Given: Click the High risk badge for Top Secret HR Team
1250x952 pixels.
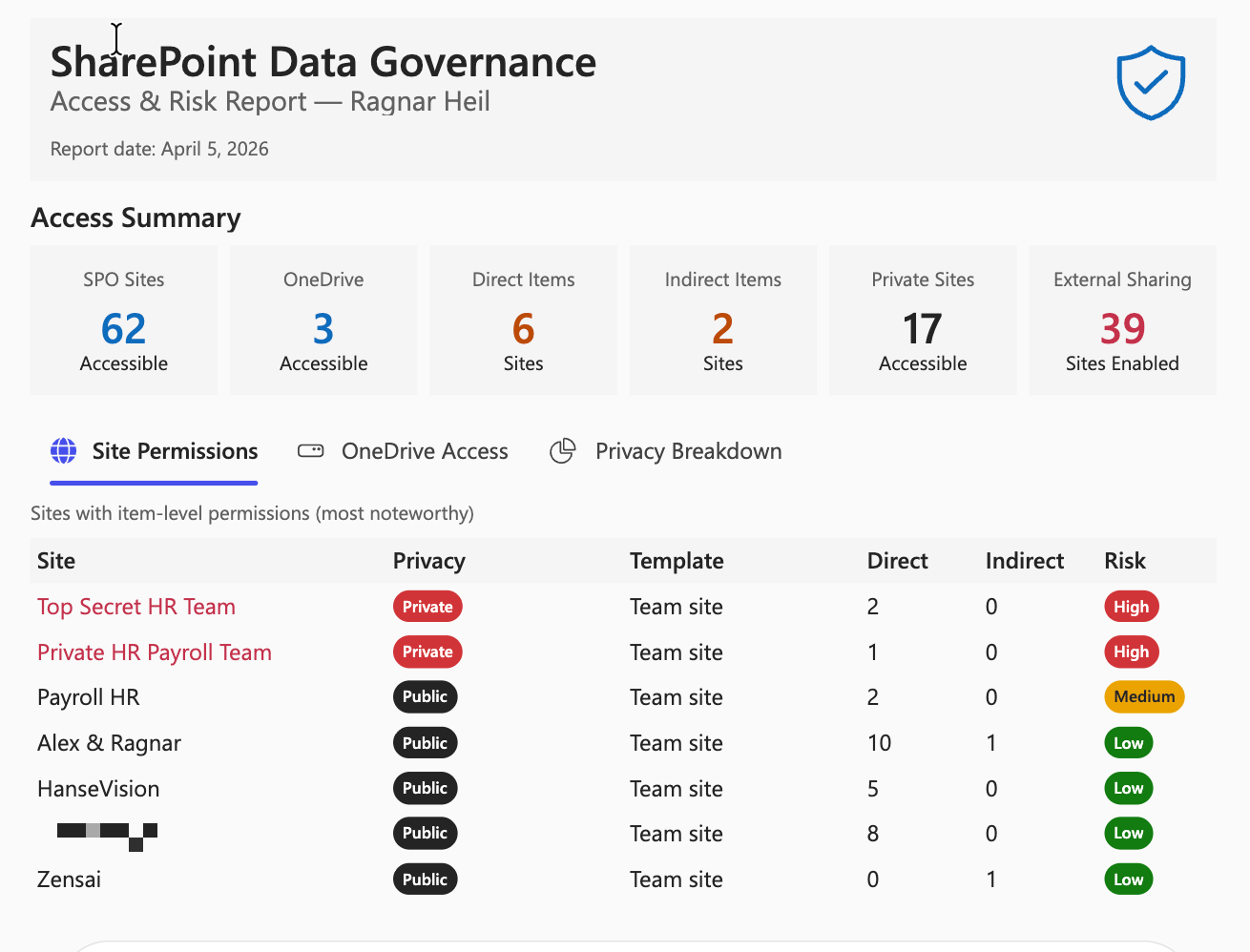Looking at the screenshot, I should (x=1131, y=606).
